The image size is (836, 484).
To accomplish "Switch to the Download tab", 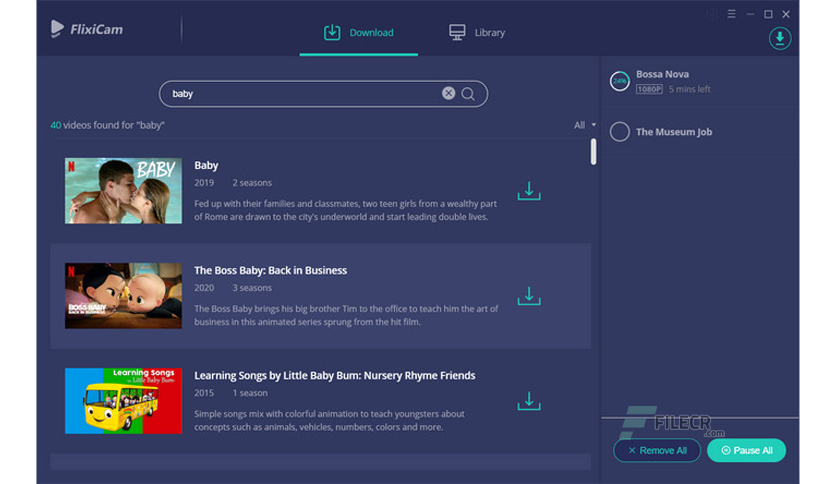I will [358, 33].
